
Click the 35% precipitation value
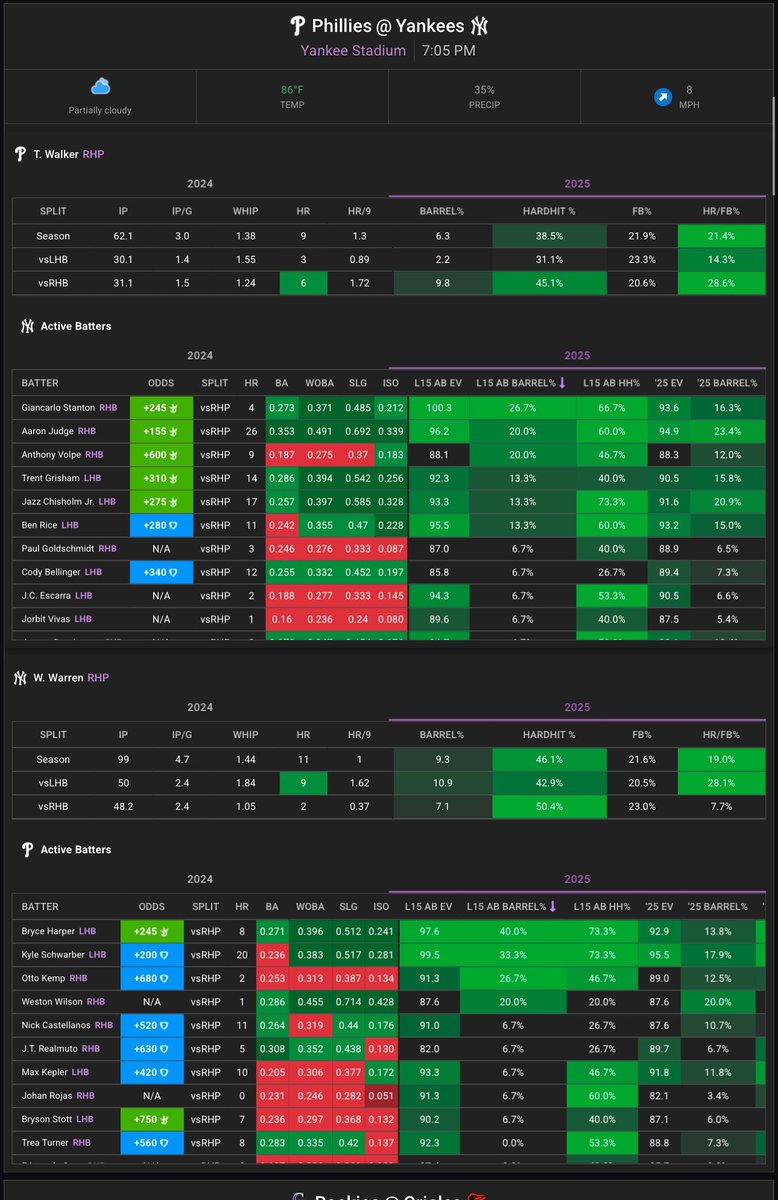pyautogui.click(x=484, y=90)
